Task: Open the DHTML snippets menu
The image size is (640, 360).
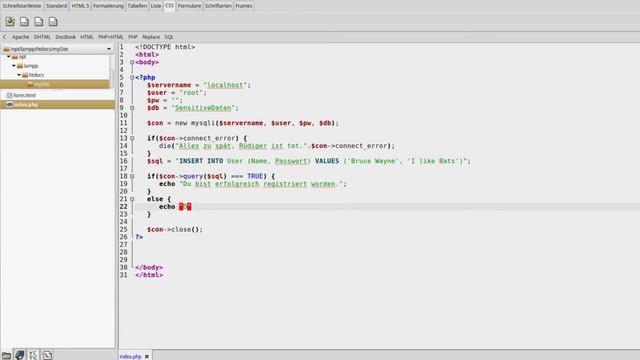Action: (x=42, y=37)
